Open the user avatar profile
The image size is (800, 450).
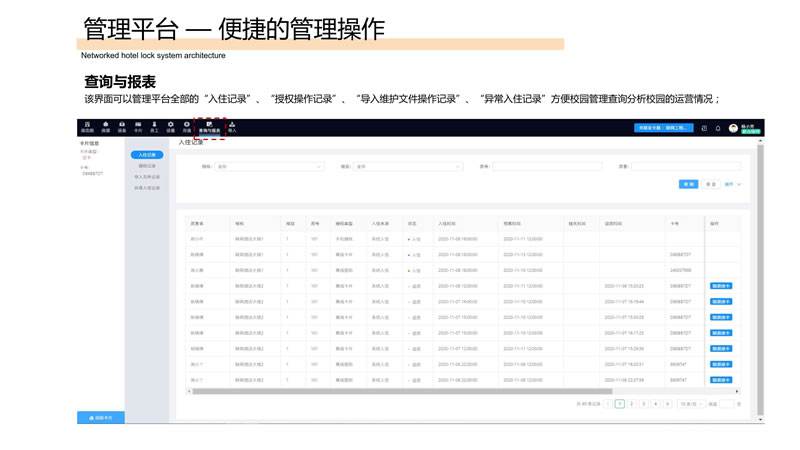[733, 128]
